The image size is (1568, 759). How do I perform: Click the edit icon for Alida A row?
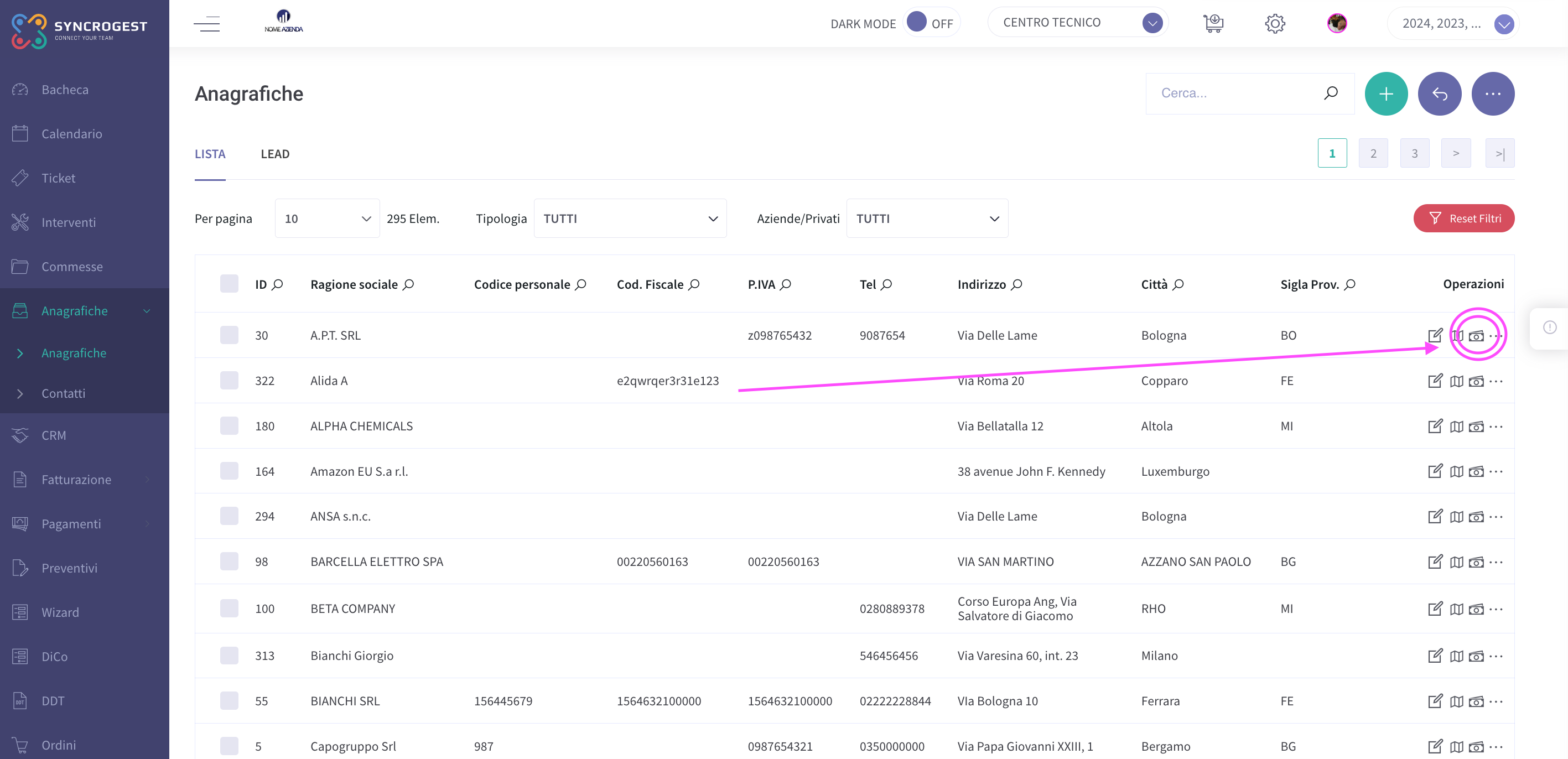pyautogui.click(x=1435, y=381)
